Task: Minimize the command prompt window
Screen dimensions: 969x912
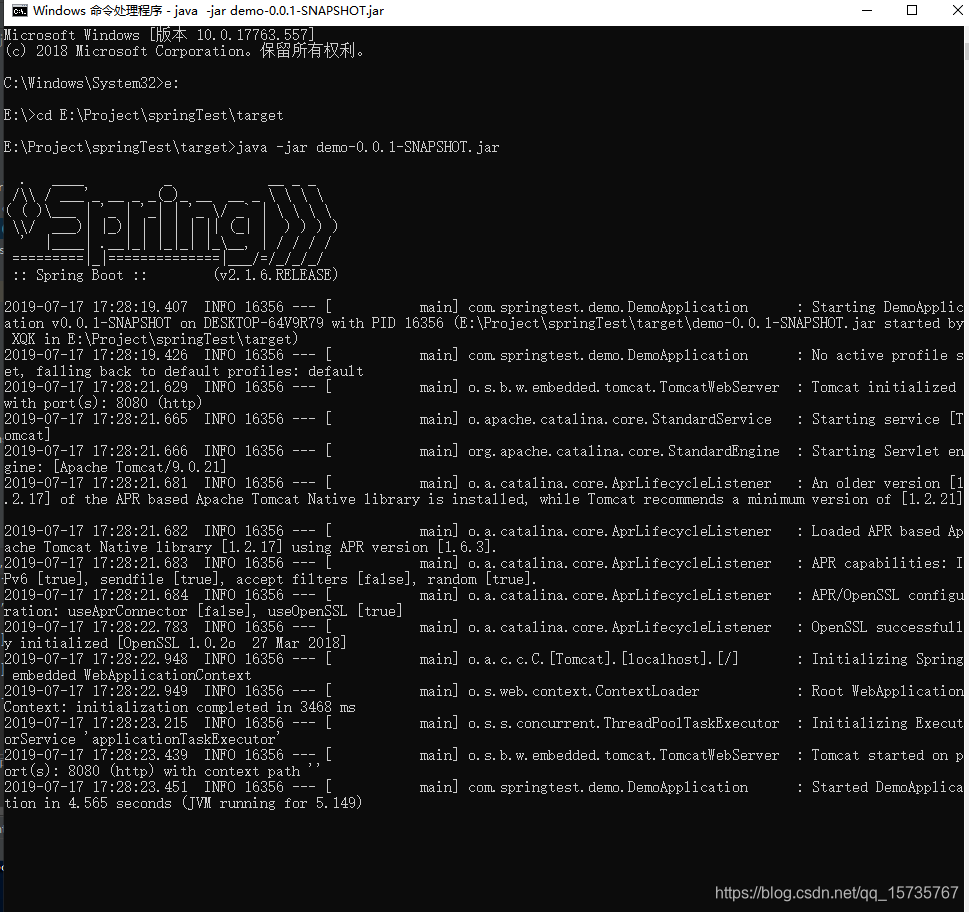Action: click(867, 11)
